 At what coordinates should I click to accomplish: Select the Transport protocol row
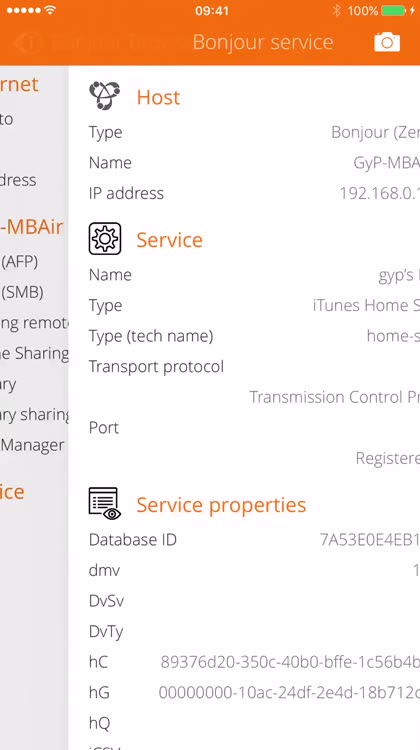(244, 382)
